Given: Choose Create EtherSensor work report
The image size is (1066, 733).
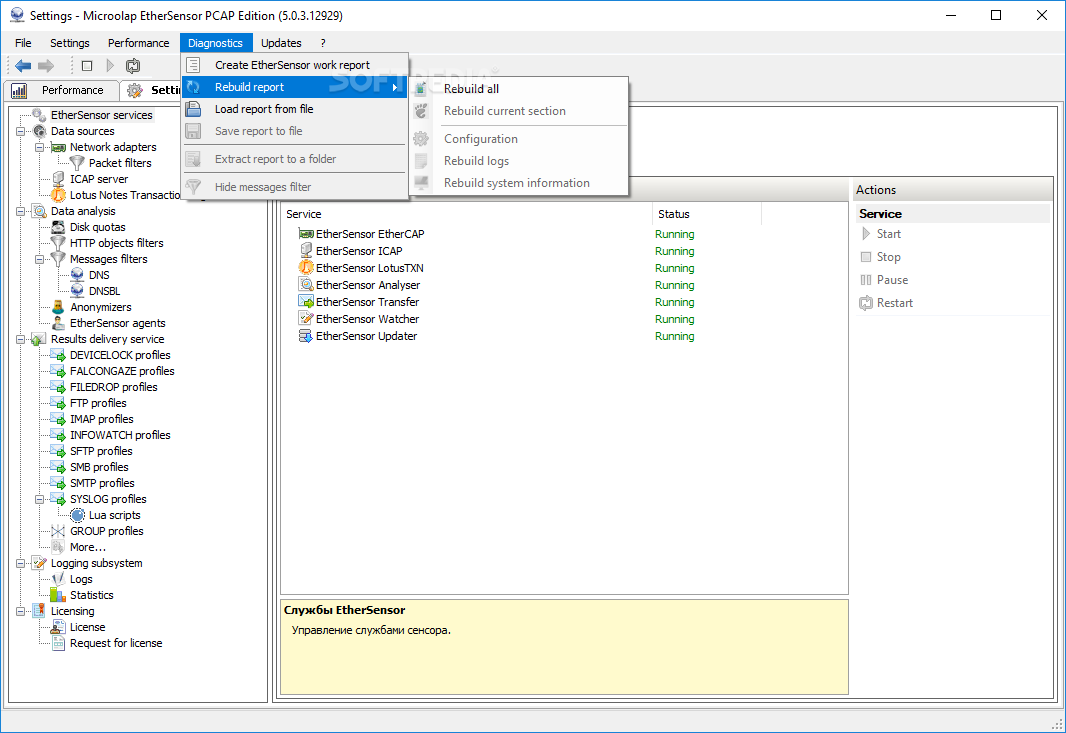Looking at the screenshot, I should tap(294, 65).
